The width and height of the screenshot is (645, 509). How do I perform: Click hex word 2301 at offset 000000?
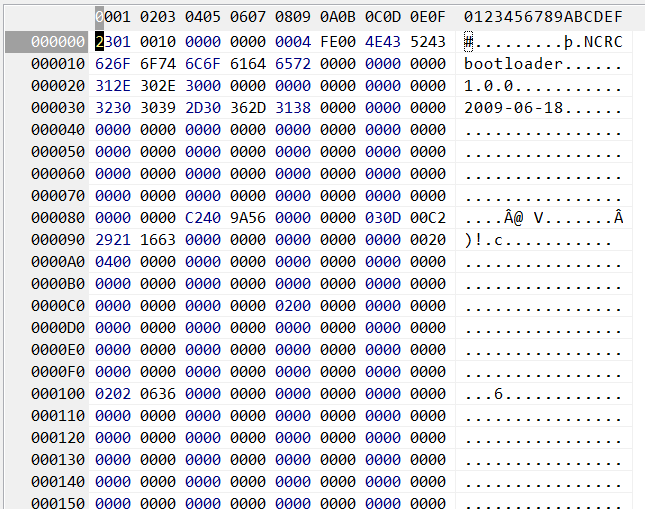(x=113, y=42)
